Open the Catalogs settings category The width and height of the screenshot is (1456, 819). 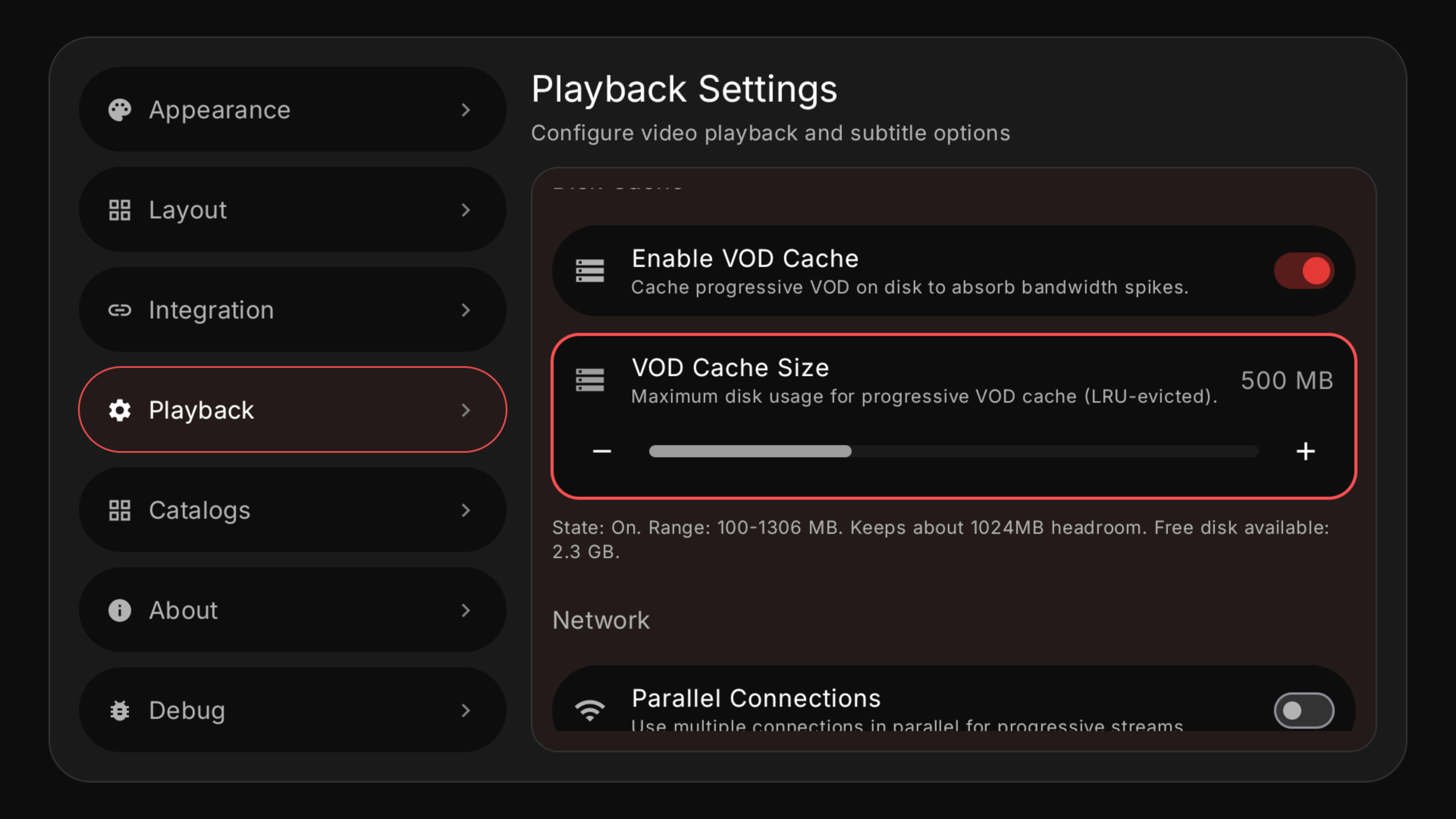(292, 510)
